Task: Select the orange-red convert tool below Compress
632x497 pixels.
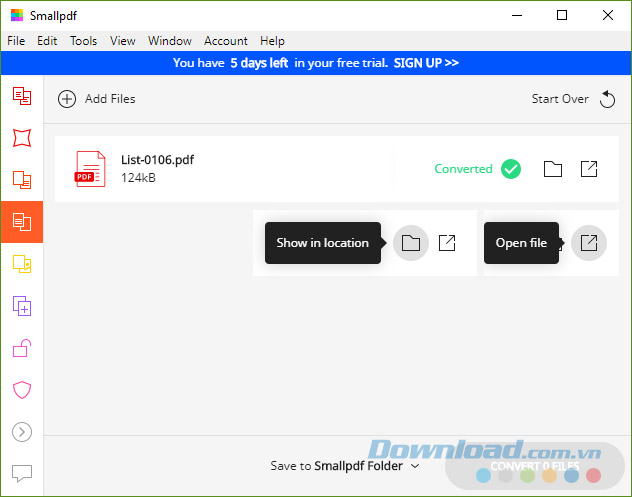Action: 22,180
